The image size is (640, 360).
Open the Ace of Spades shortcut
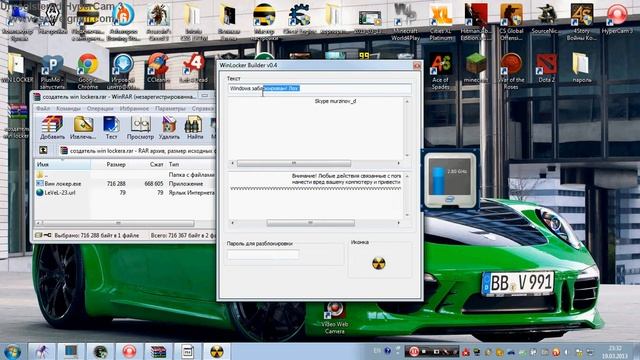pos(440,70)
